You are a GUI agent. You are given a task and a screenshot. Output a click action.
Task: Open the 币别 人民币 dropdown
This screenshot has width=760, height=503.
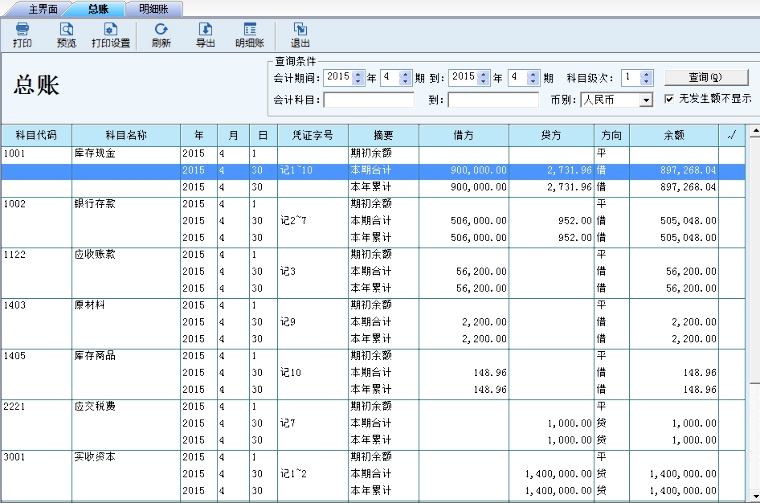(646, 100)
